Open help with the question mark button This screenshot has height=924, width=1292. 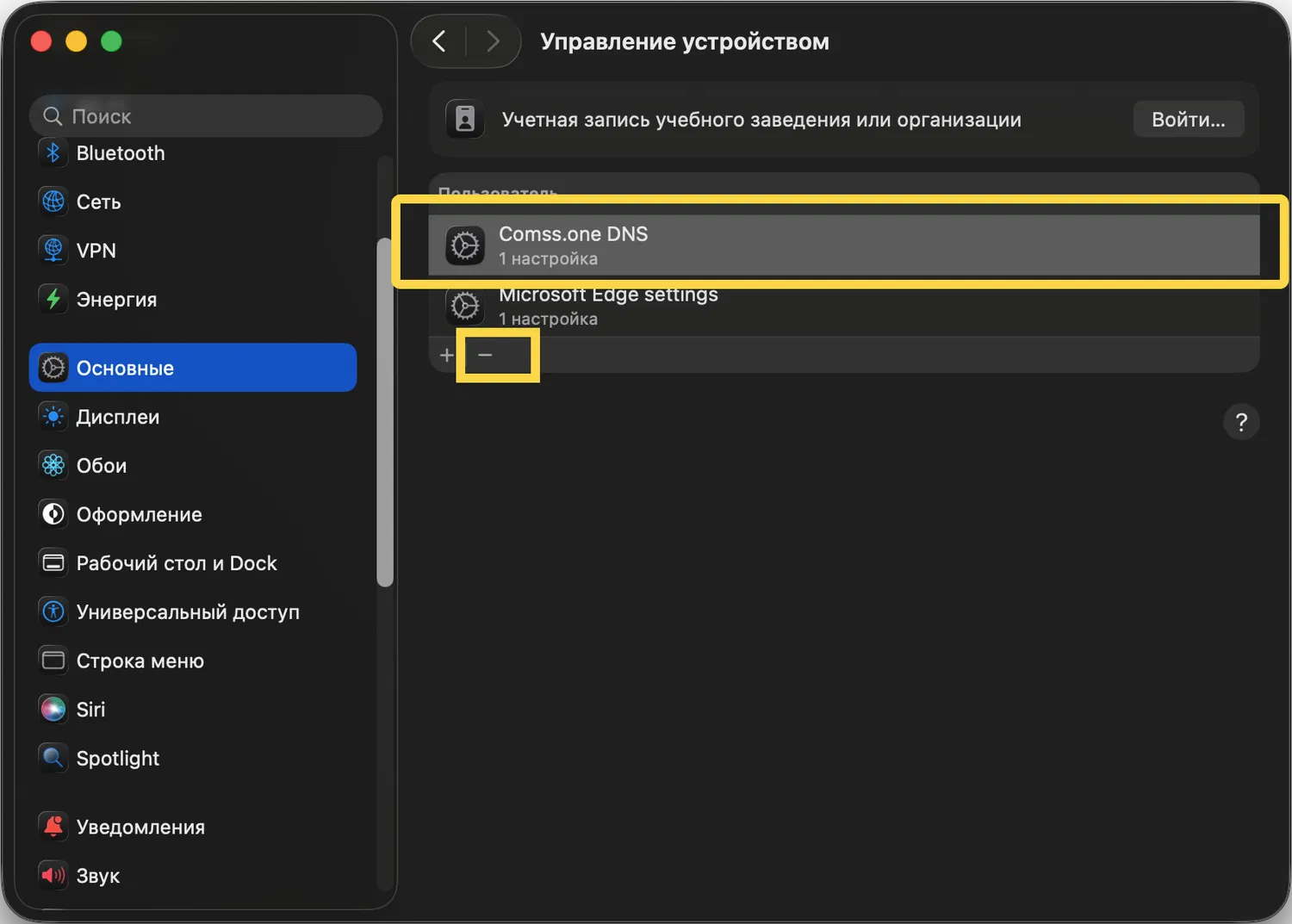(x=1241, y=422)
